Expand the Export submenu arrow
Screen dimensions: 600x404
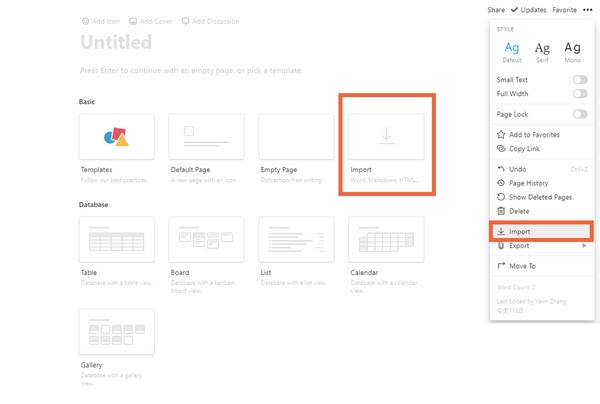(x=584, y=245)
